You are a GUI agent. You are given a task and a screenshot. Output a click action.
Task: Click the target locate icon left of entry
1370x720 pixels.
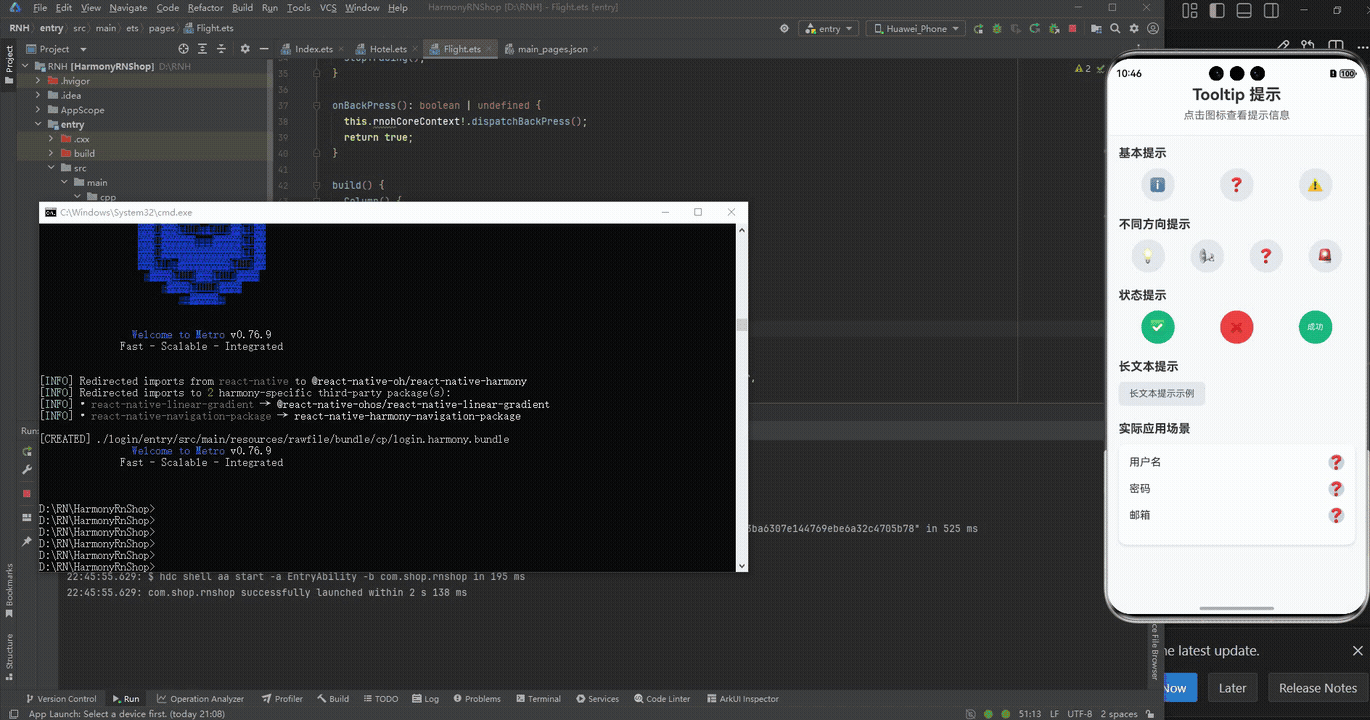pyautogui.click(x=784, y=29)
